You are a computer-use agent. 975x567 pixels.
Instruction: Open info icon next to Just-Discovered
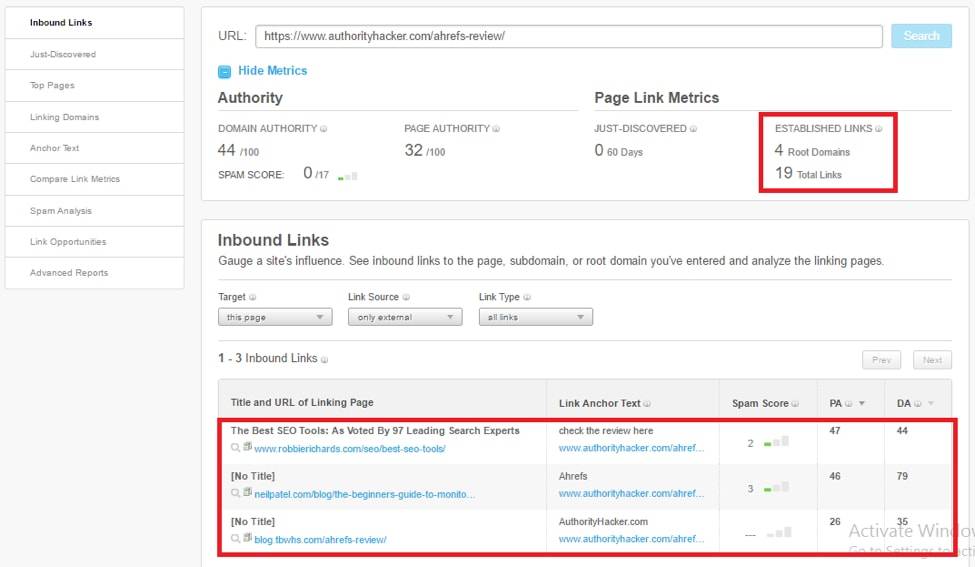[x=693, y=129]
